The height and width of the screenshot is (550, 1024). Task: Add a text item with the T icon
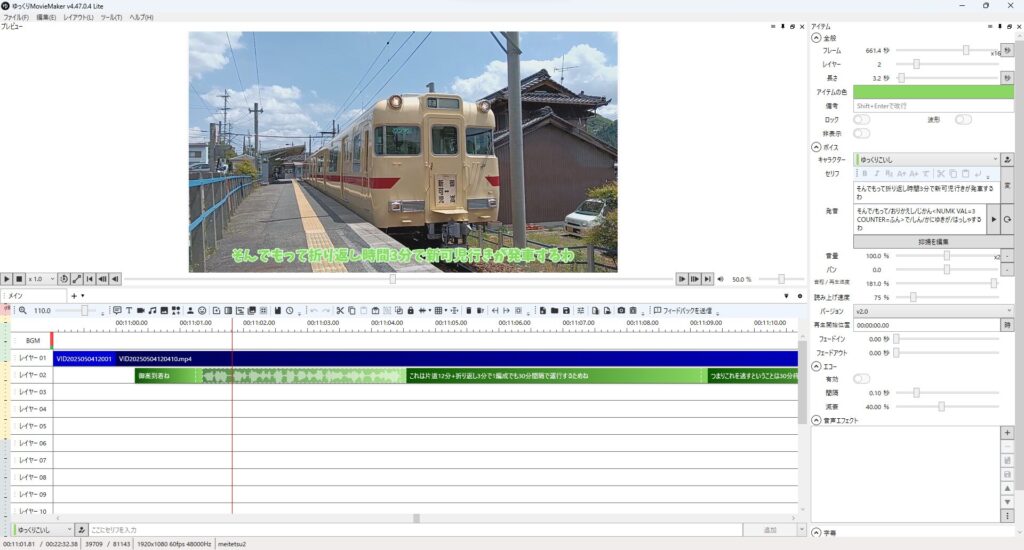[129, 311]
